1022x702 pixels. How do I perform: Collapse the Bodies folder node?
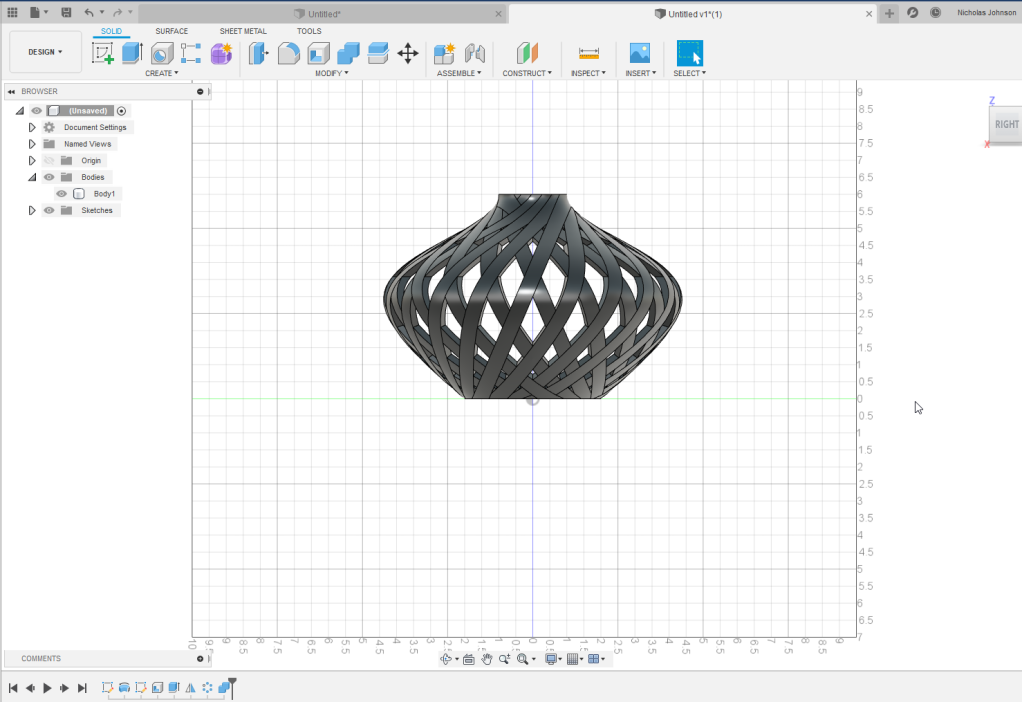point(32,177)
